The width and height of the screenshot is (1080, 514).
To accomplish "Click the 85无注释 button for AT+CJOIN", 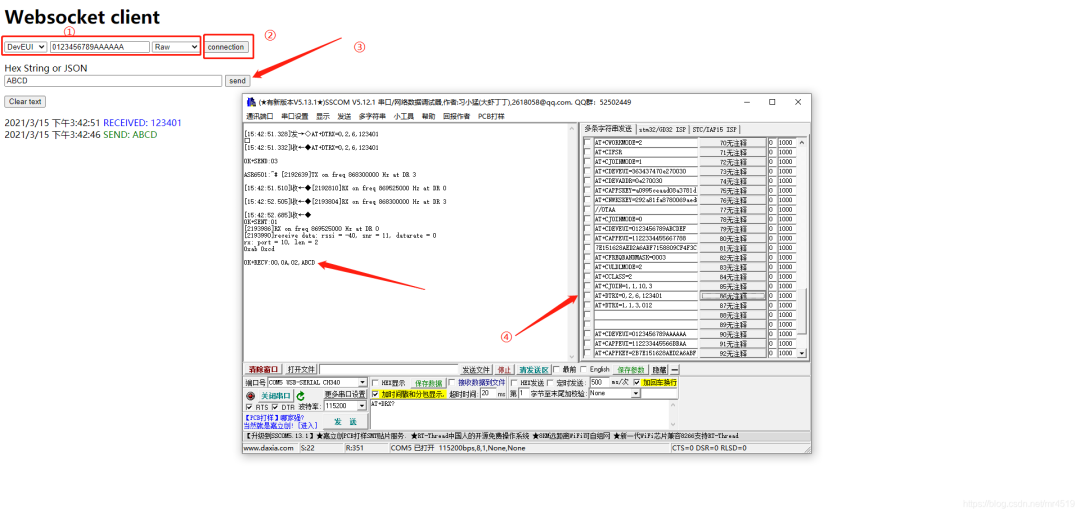I will coord(733,286).
